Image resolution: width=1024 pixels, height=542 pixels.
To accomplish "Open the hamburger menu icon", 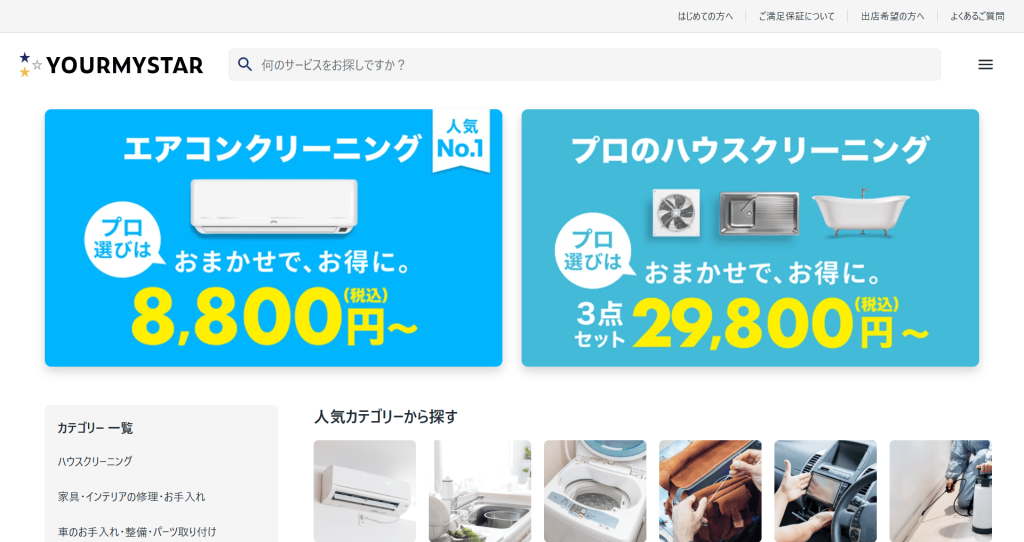I will 985,65.
